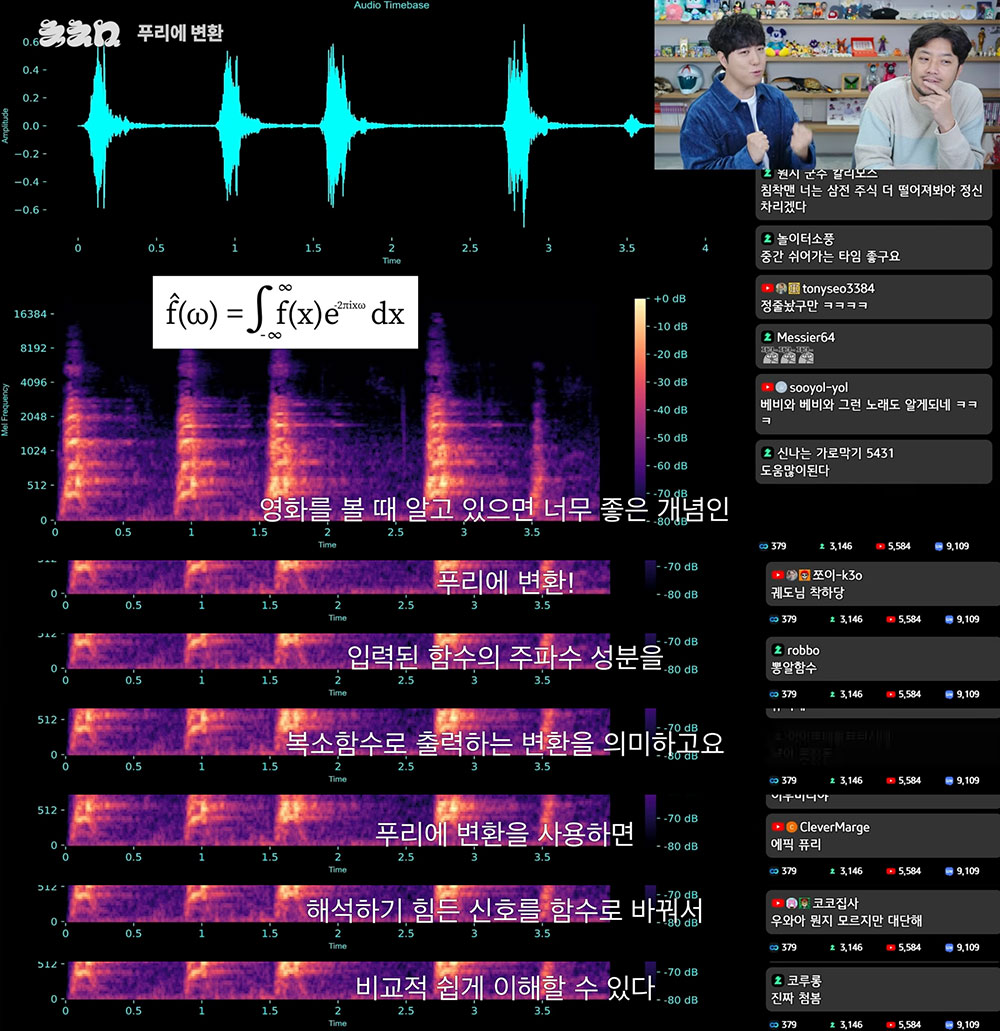This screenshot has height=1031, width=1000.
Task: Click the YouTube icon next to 쪼이-k3o
Action: [x=777, y=575]
